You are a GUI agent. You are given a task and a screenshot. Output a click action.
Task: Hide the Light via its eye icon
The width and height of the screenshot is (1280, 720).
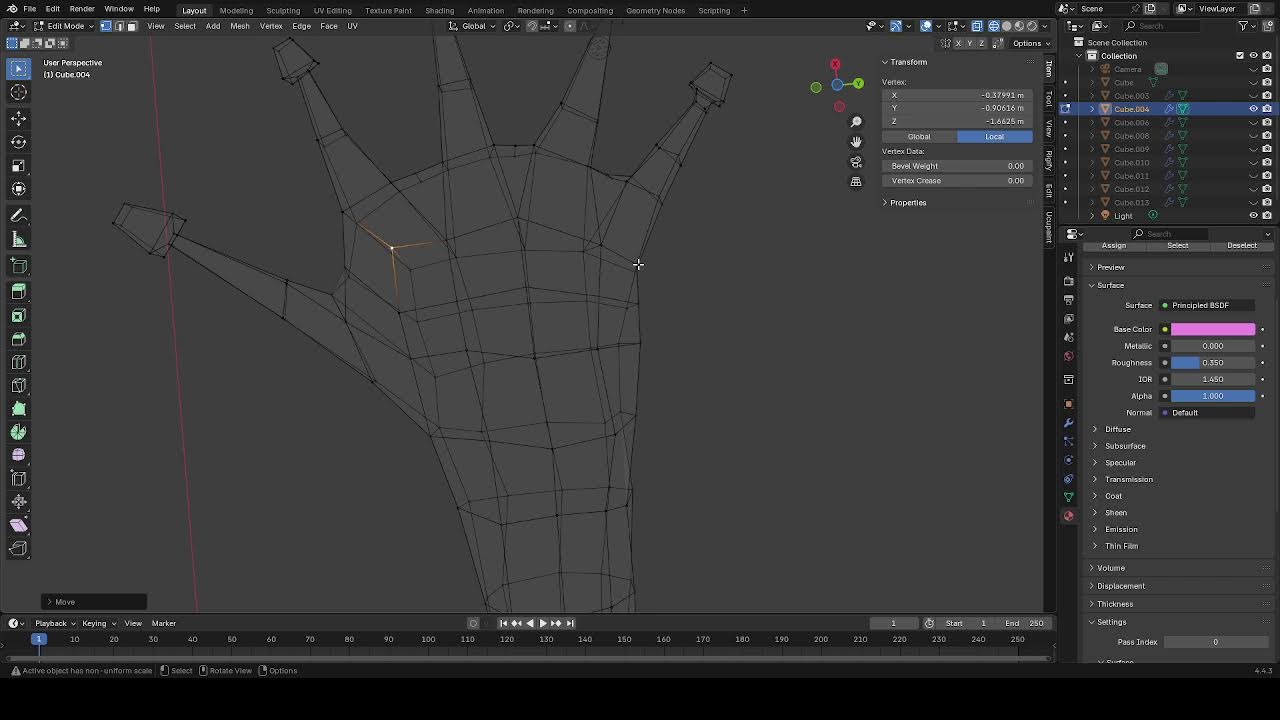pos(1253,216)
